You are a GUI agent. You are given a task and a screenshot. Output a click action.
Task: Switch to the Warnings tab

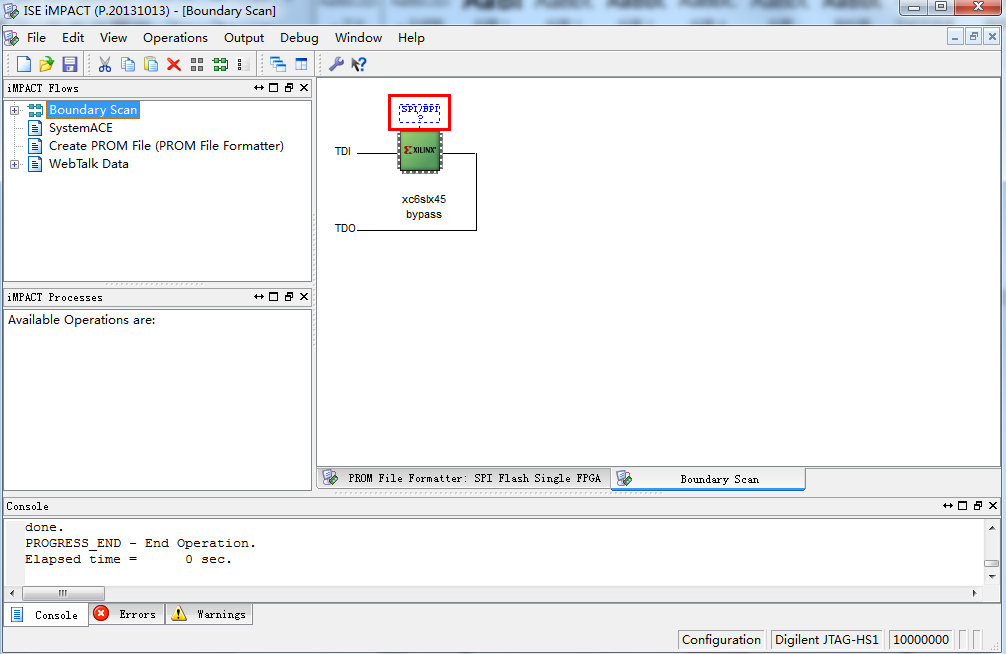pos(209,614)
